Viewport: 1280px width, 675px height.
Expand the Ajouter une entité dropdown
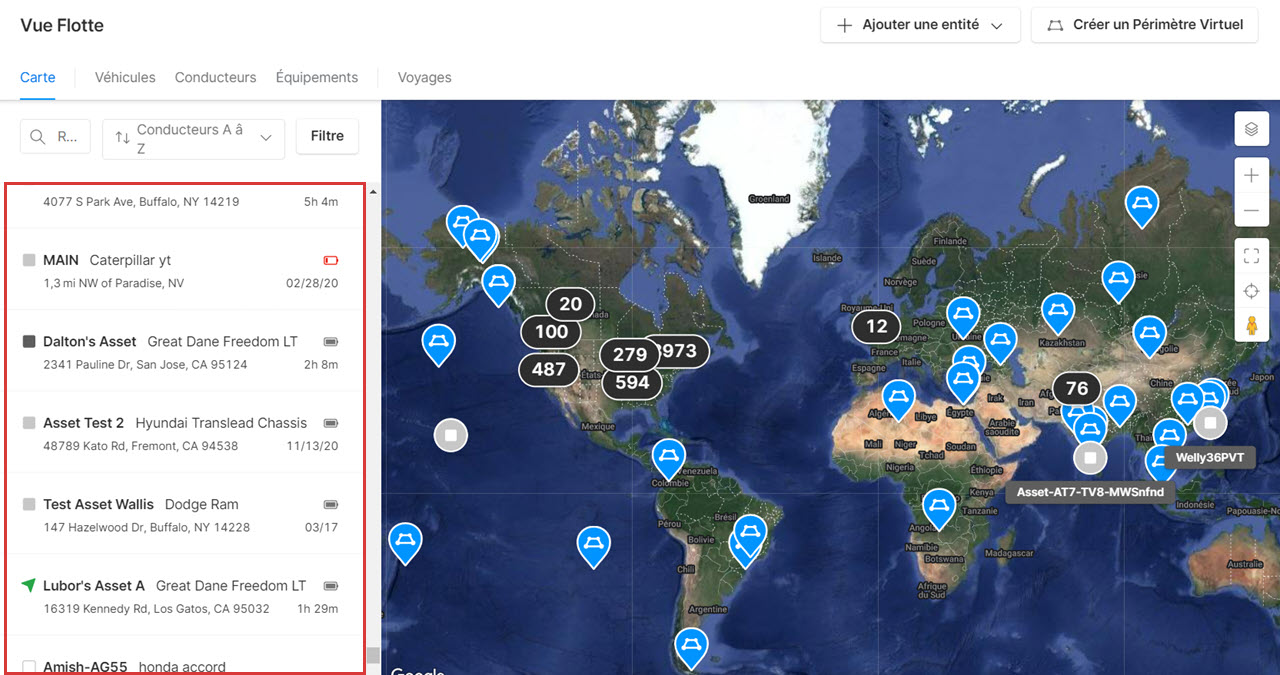(x=996, y=26)
